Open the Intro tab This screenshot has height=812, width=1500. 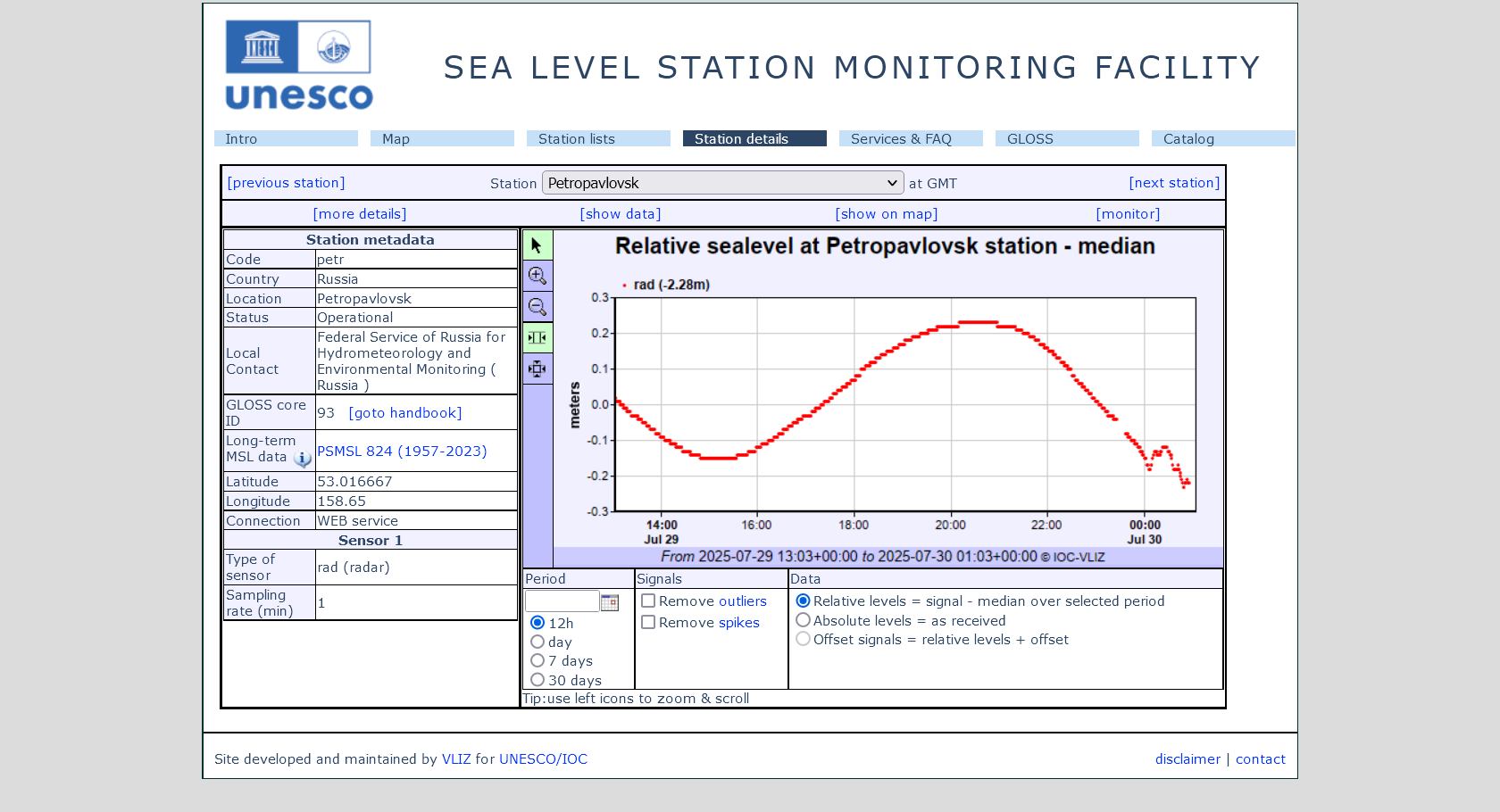(286, 138)
